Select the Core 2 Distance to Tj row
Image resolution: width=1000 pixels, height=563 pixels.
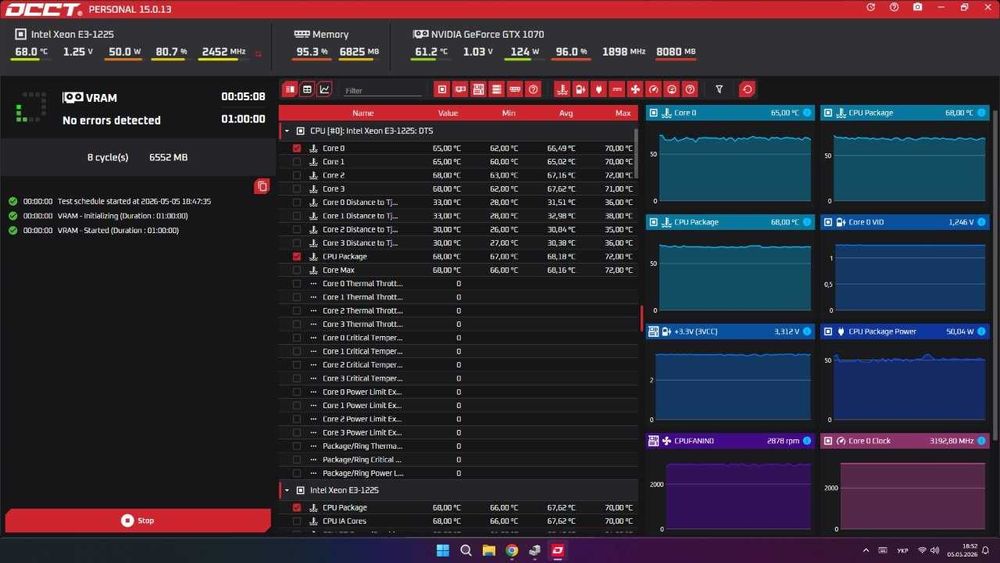click(x=458, y=230)
